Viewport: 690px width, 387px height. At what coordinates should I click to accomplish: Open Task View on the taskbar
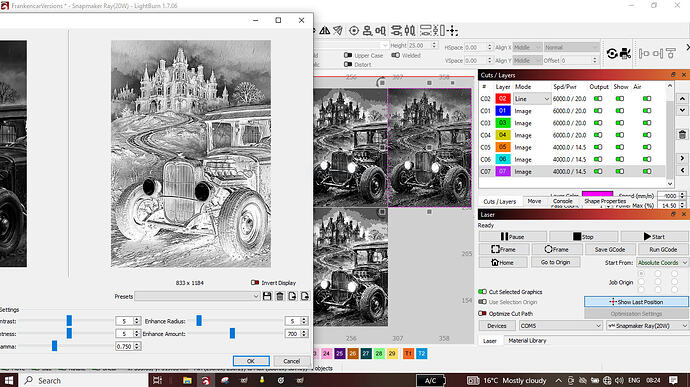[x=157, y=380]
